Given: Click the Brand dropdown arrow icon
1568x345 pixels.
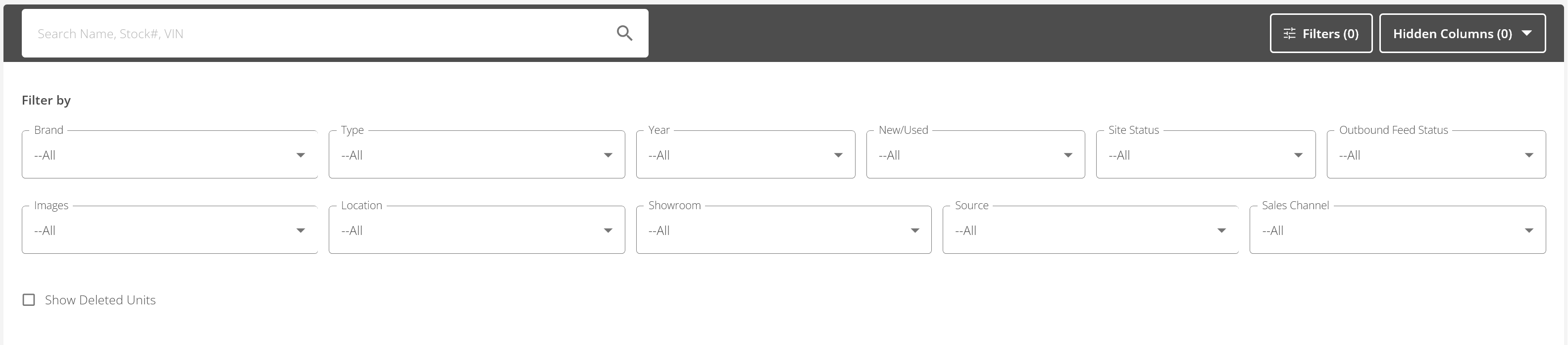Looking at the screenshot, I should pos(300,155).
